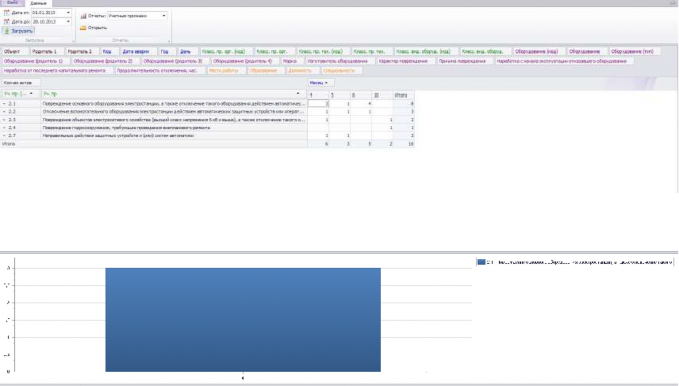This screenshot has width=679, height=386.
Task: Select the 'Оборудование (родитель 4)' field chip
Action: [245, 61]
